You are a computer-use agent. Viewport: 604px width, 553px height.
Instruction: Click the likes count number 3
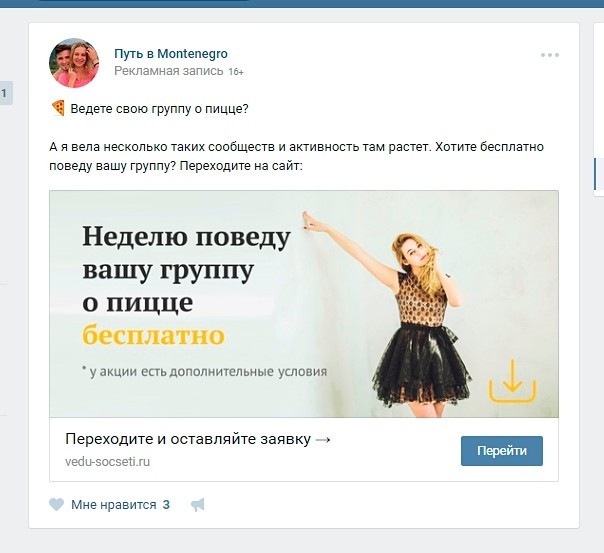[x=166, y=504]
